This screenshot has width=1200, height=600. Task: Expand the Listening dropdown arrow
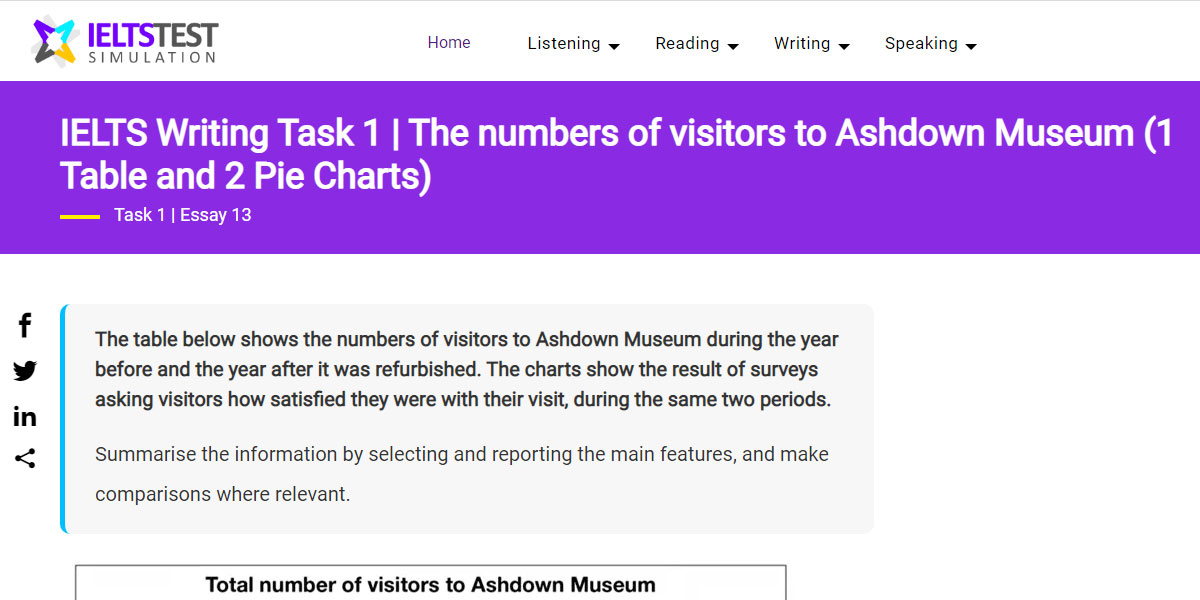[614, 45]
